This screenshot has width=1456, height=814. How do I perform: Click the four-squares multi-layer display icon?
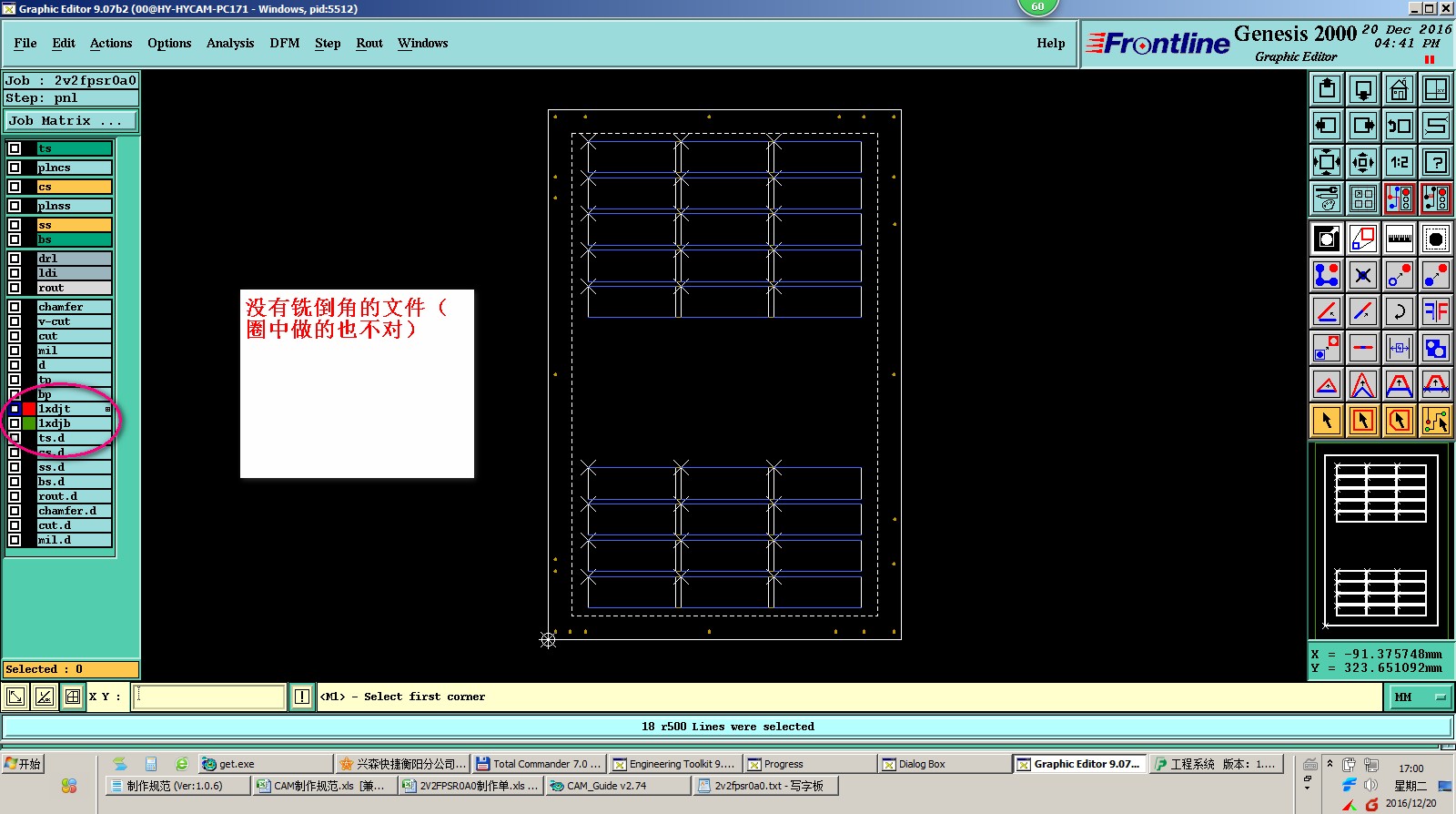[1363, 198]
